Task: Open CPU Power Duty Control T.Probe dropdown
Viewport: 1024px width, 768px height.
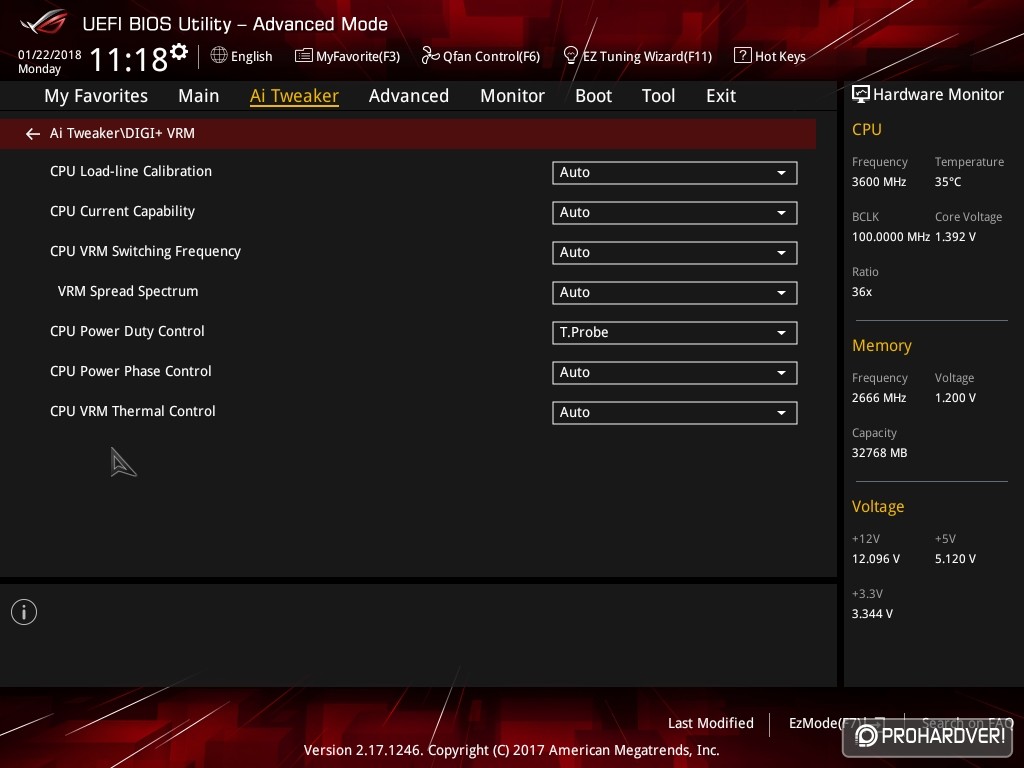Action: point(675,332)
